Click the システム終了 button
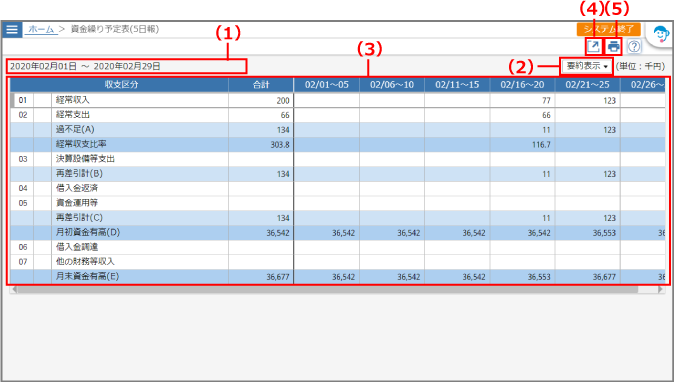Image resolution: width=674 pixels, height=382 pixels. click(609, 29)
